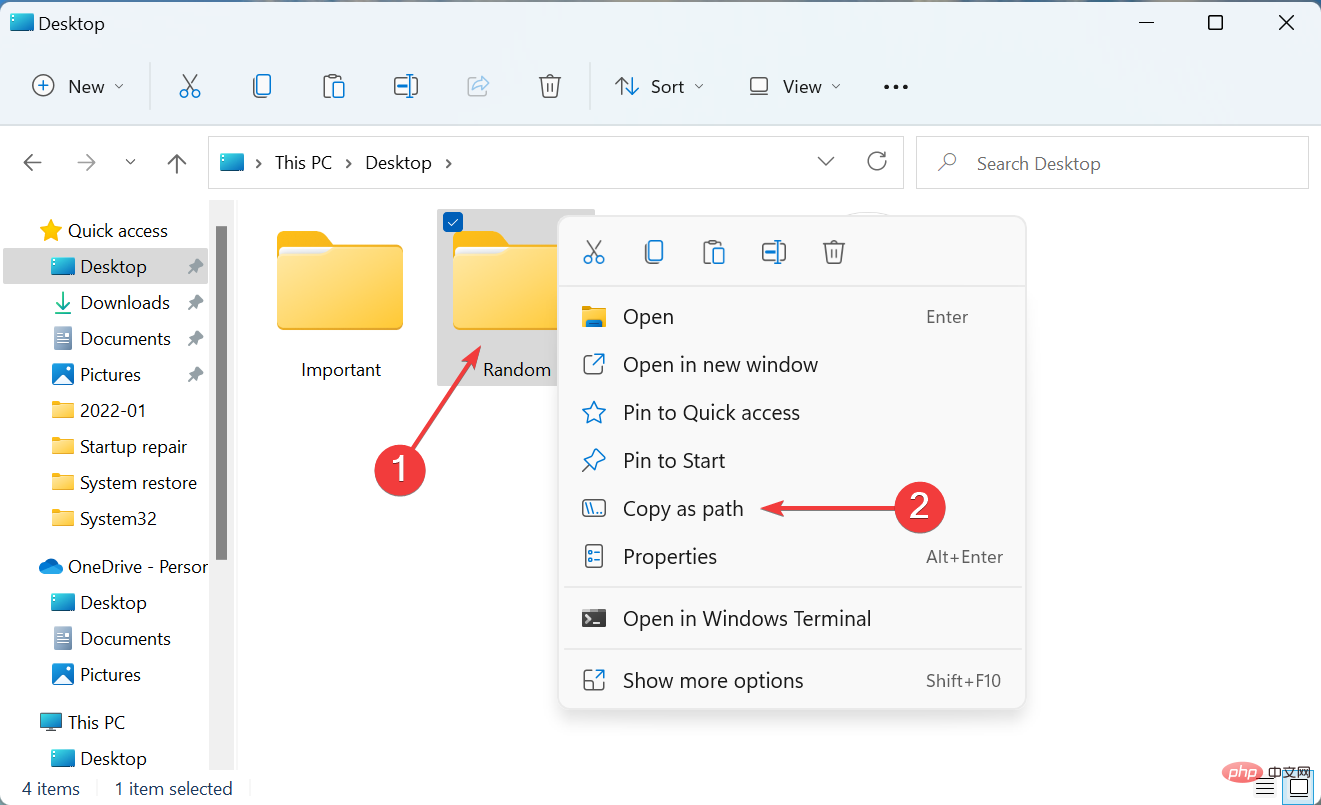This screenshot has width=1321, height=805.
Task: Expand the chevron after This PC breadcrumb
Action: point(349,163)
